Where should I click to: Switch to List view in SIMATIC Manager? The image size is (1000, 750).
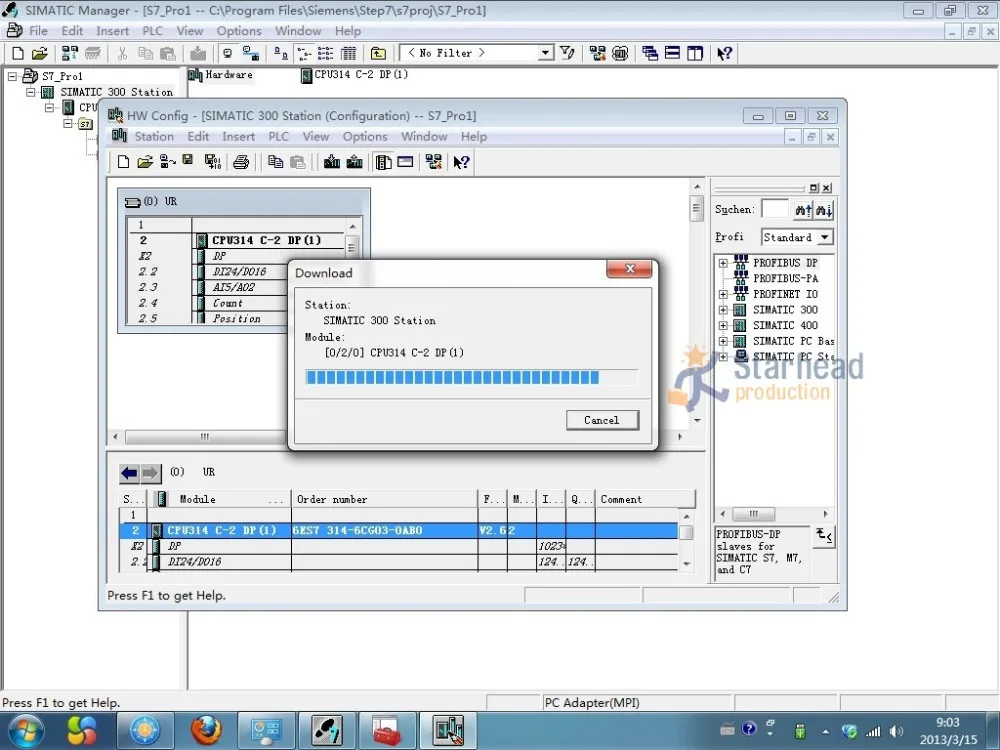[326, 54]
